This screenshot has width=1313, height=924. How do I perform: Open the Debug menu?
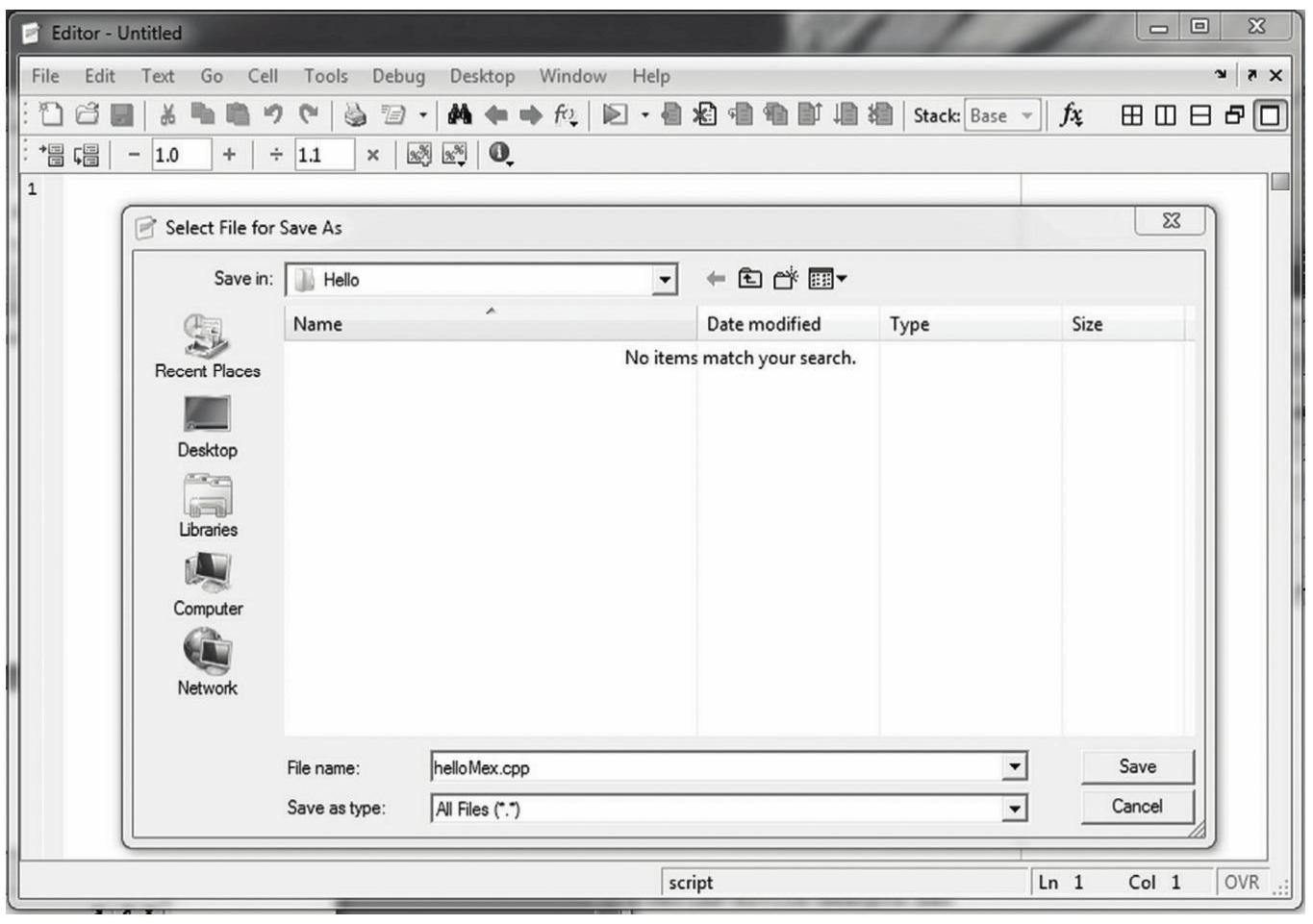coord(398,76)
